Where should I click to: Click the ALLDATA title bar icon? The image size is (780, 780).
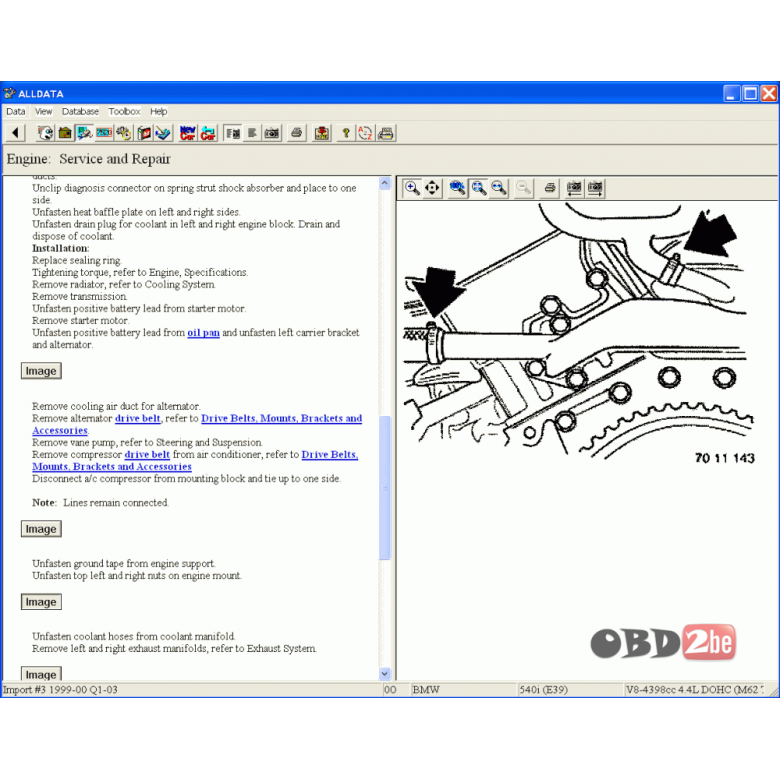[9, 94]
